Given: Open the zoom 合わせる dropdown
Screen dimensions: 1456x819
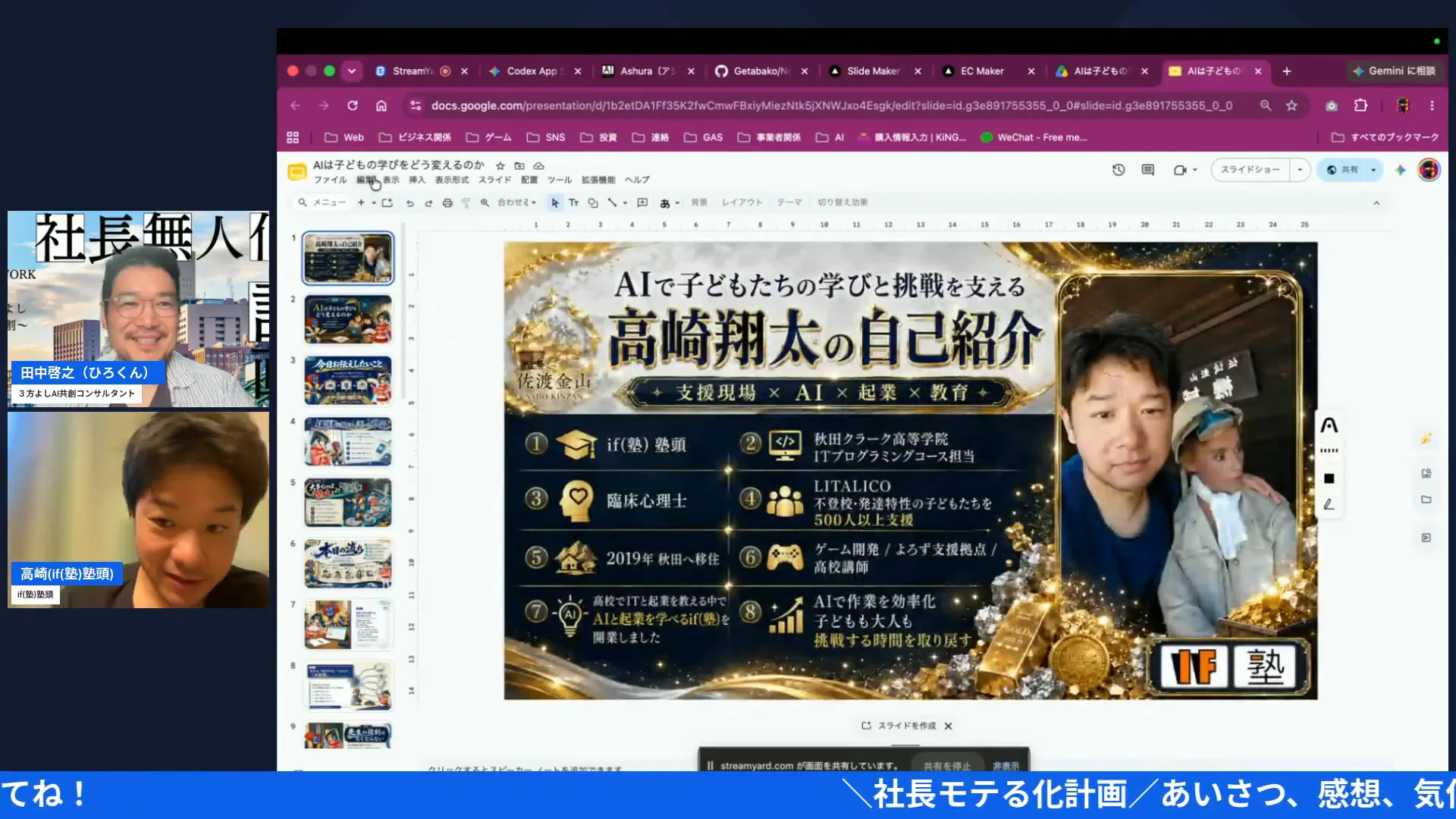Looking at the screenshot, I should pos(517,203).
